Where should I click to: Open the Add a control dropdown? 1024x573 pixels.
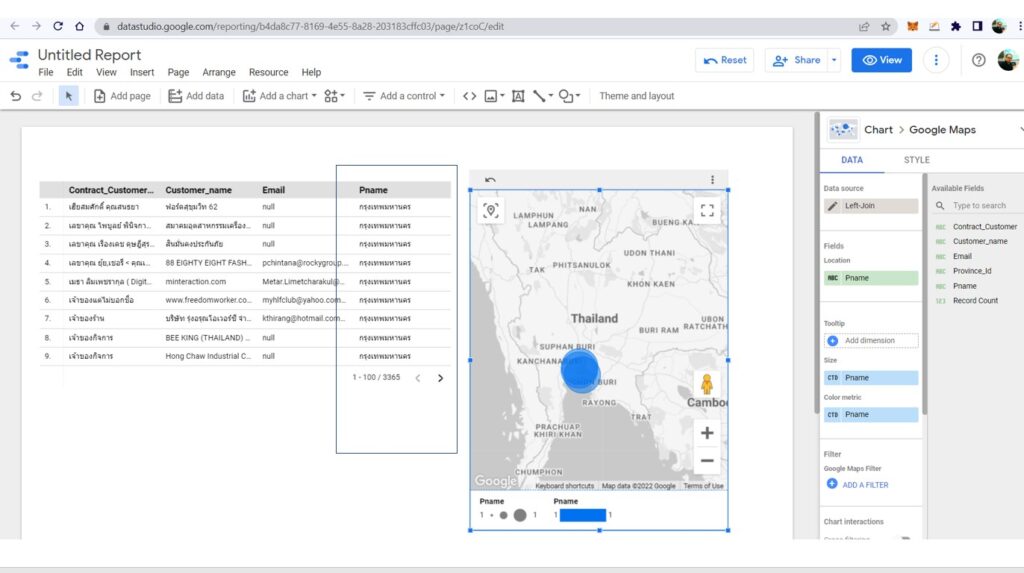[x=404, y=96]
